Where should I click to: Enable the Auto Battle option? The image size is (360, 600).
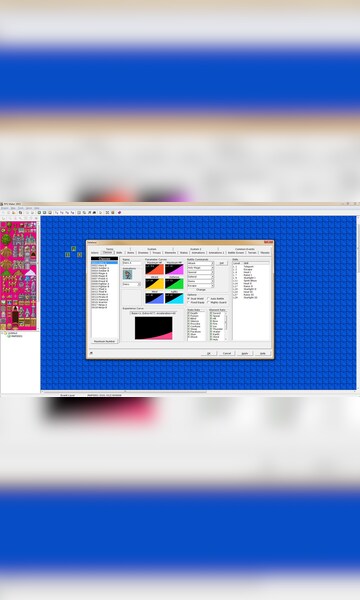tap(208, 298)
